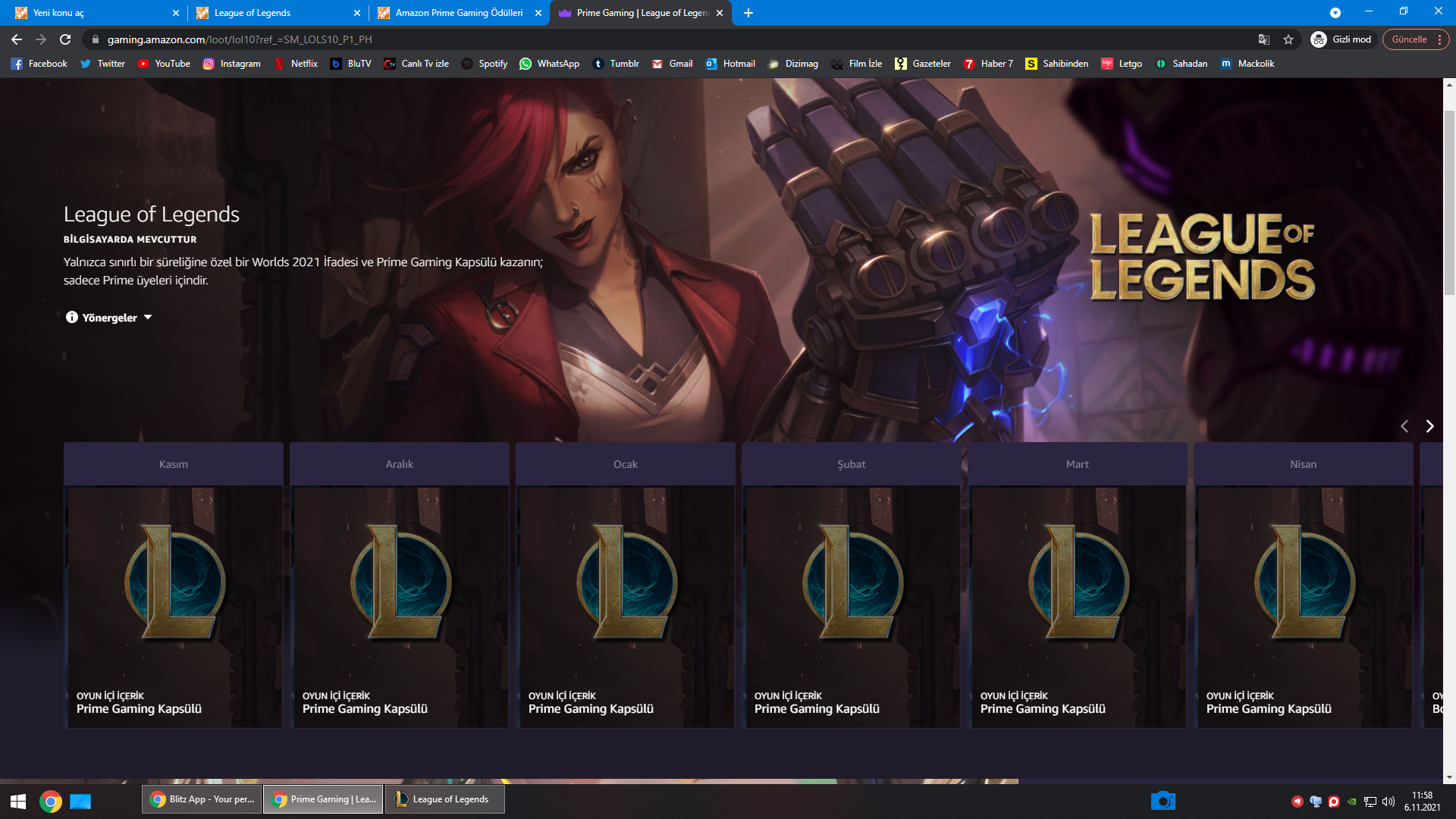Image resolution: width=1456 pixels, height=819 pixels.
Task: Open the Canlı Tv izle bookmark
Action: coord(416,64)
